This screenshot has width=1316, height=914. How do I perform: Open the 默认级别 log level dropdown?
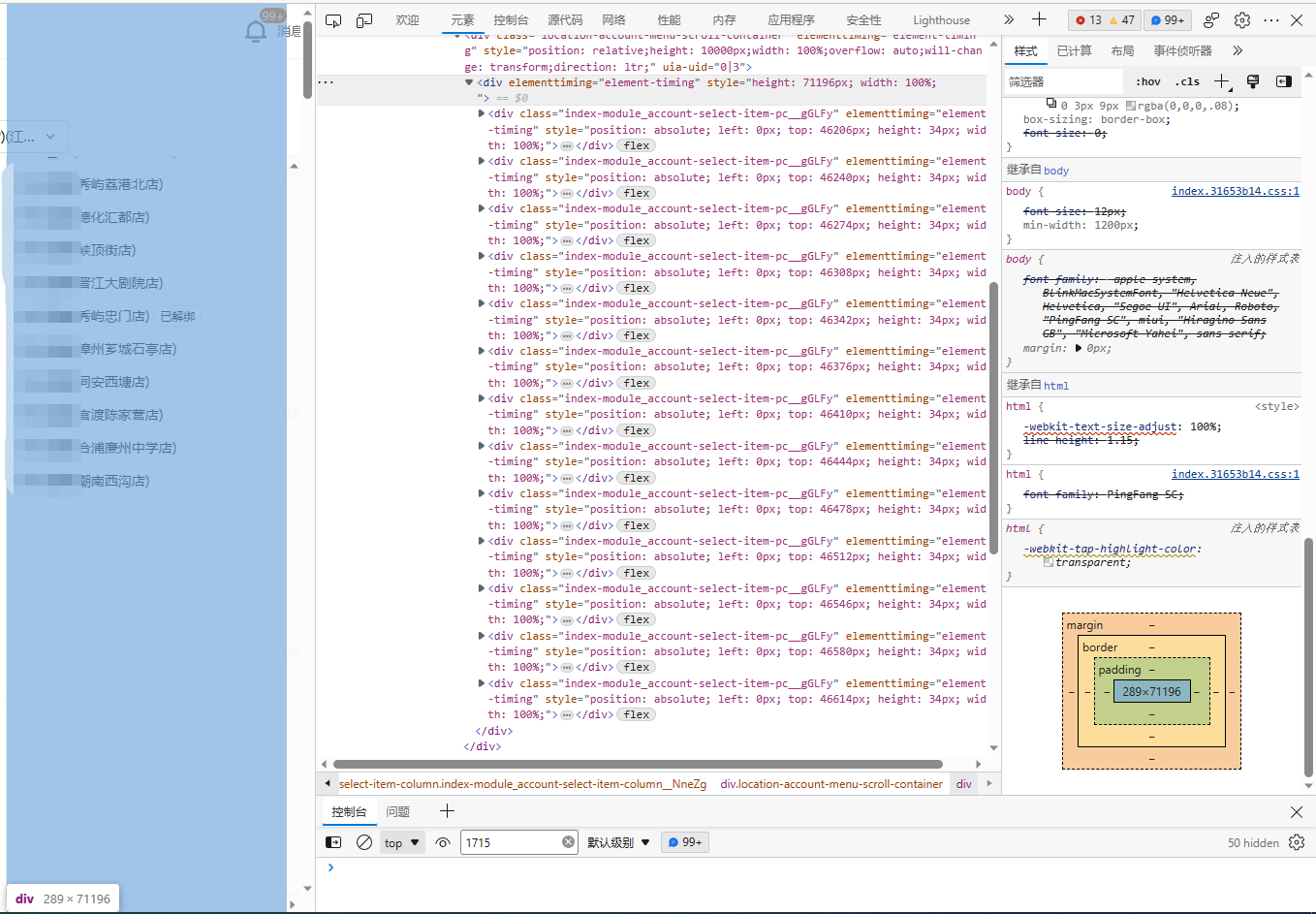(x=618, y=842)
